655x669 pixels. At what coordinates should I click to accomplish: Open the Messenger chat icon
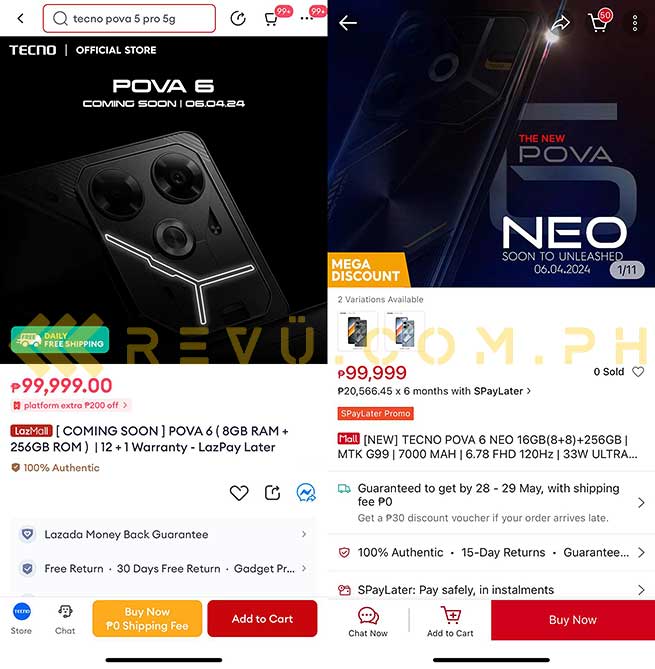click(306, 492)
